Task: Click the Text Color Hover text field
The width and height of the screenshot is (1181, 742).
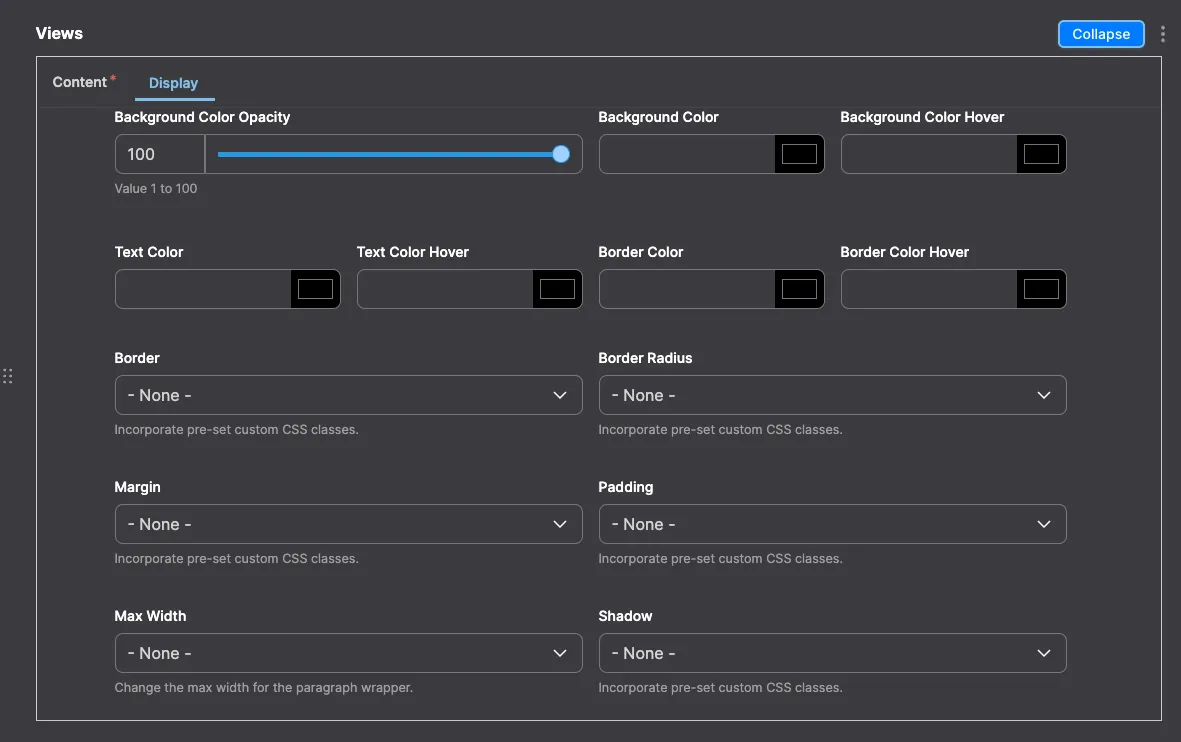Action: coord(445,289)
